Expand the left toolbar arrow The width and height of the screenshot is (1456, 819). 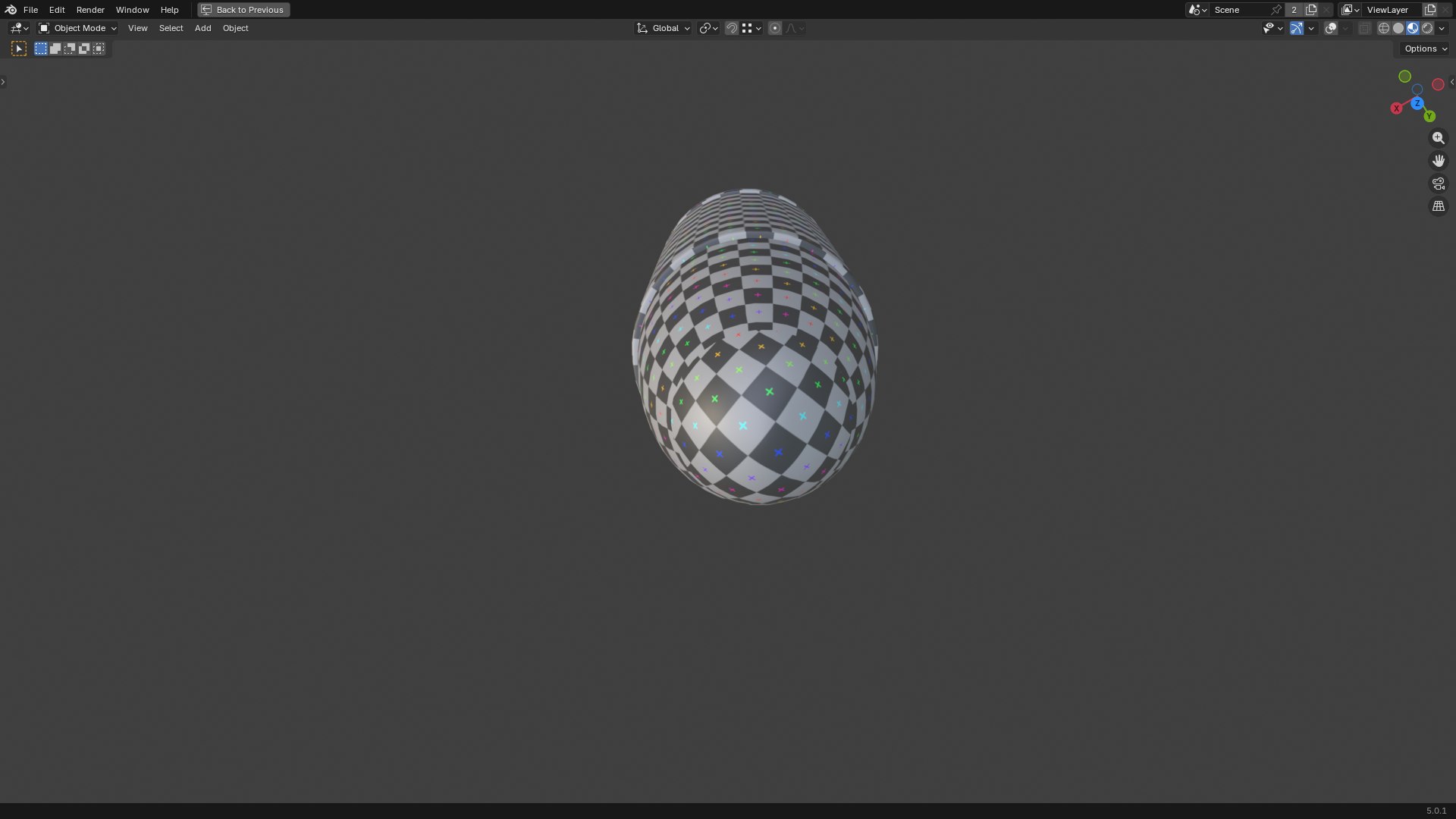pyautogui.click(x=3, y=82)
